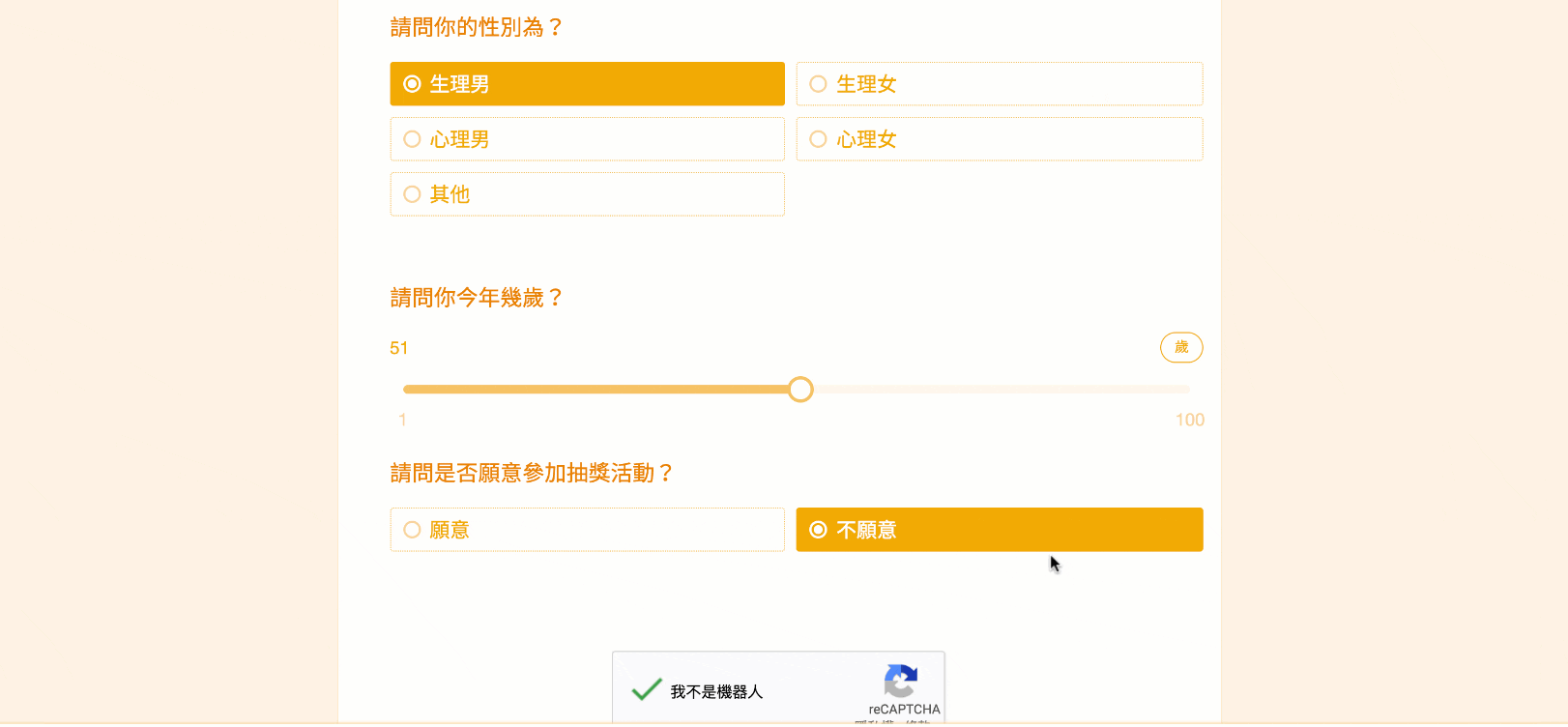Choose the 生理女 radio option
Viewport: 1568px width, 727px height.
point(999,84)
